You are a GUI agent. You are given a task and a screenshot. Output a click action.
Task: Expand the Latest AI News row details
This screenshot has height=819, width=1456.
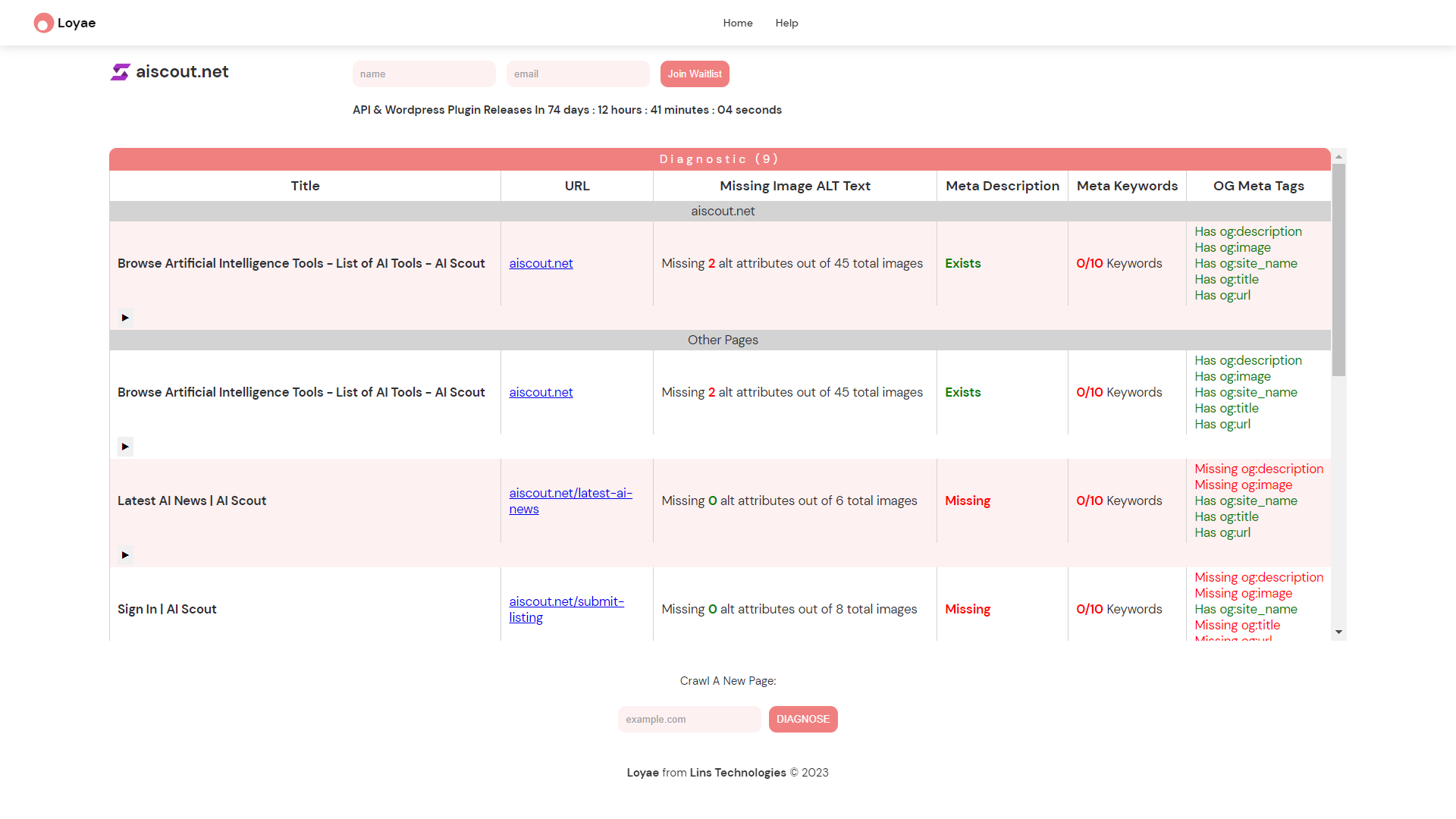pos(125,555)
